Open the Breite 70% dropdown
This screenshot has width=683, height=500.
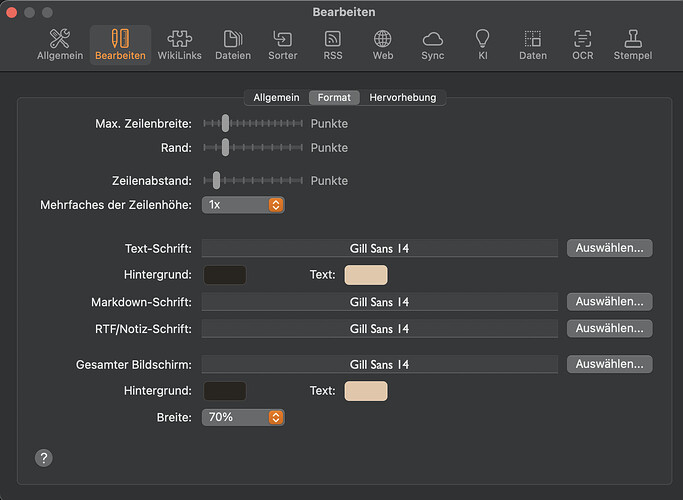pos(243,417)
